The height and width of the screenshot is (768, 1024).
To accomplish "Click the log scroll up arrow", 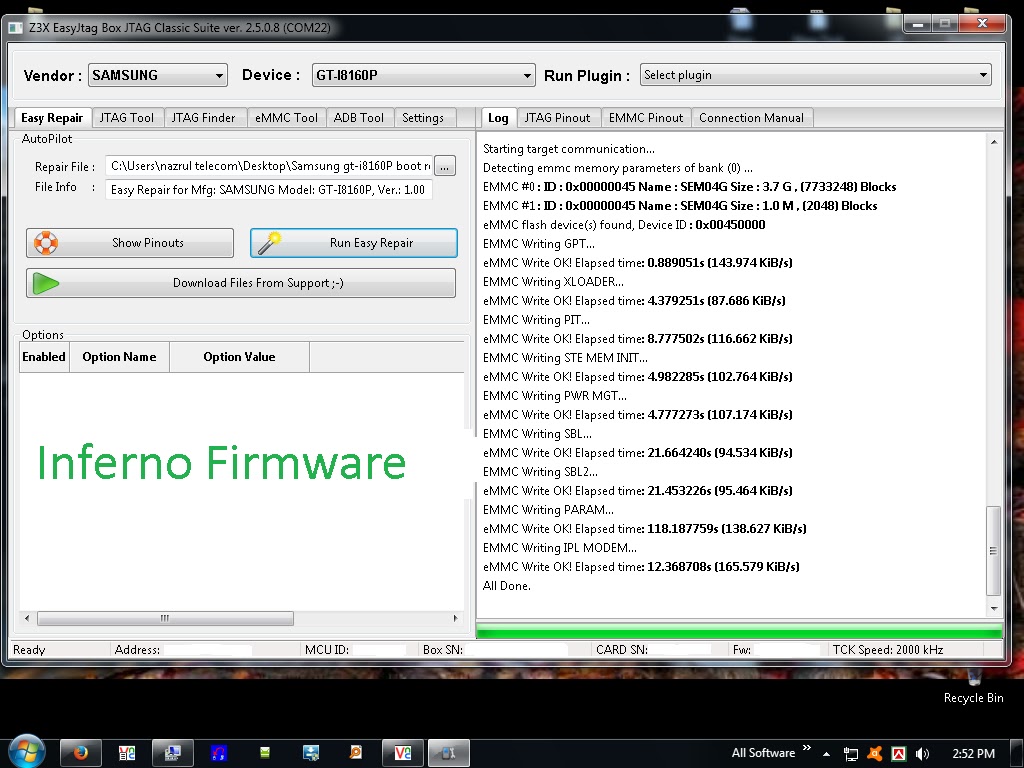I will [993, 142].
